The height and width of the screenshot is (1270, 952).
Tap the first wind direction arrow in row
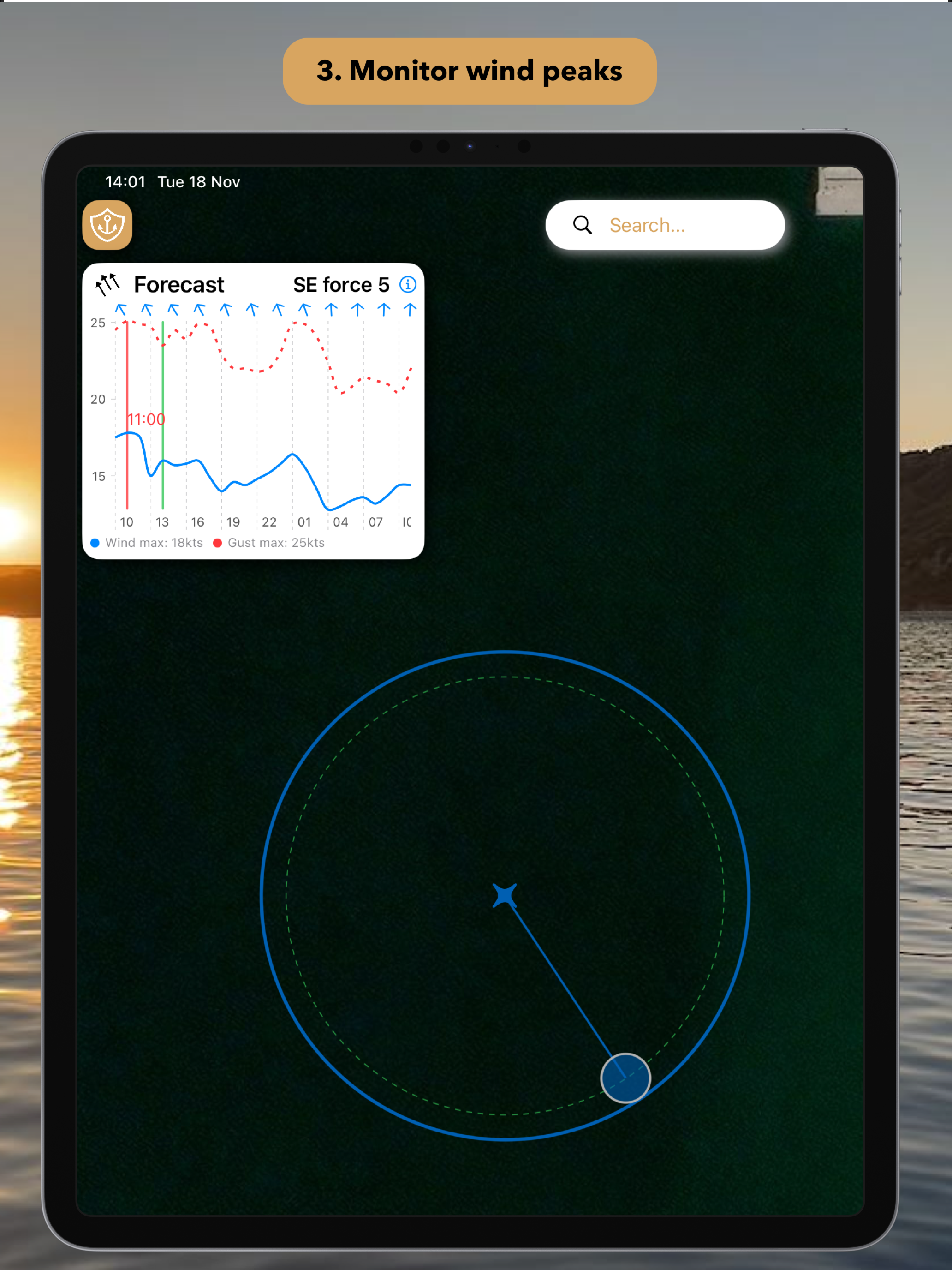click(x=120, y=310)
